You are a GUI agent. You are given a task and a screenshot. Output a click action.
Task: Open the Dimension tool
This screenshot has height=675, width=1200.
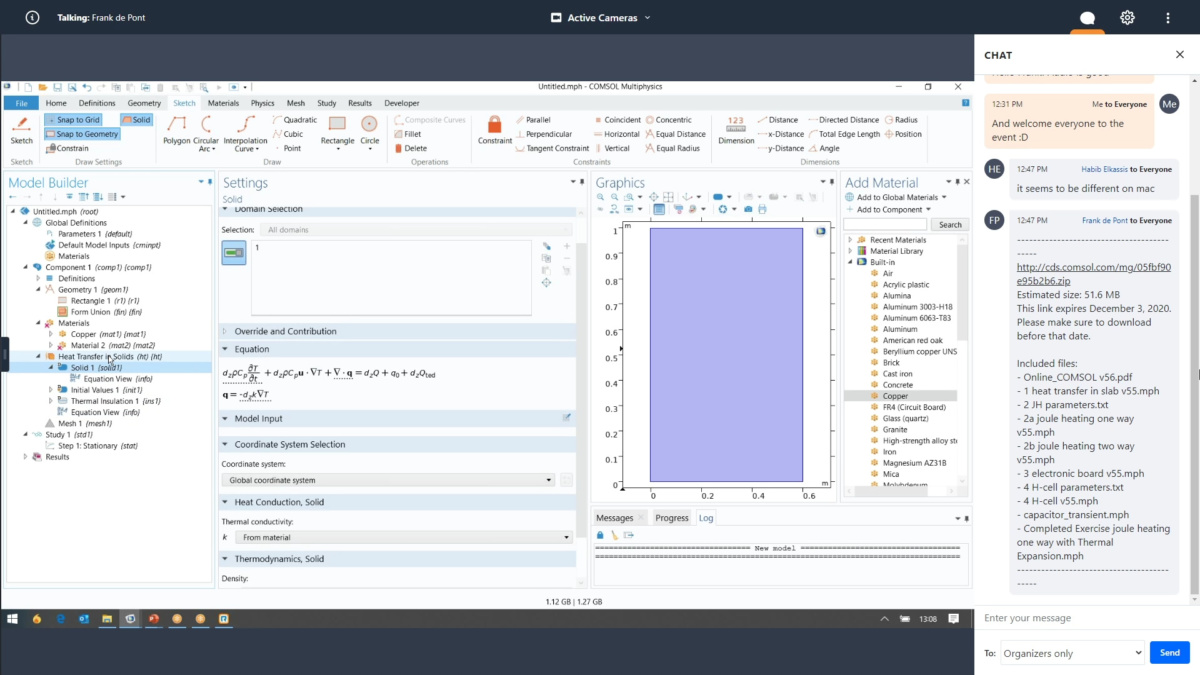(x=736, y=131)
